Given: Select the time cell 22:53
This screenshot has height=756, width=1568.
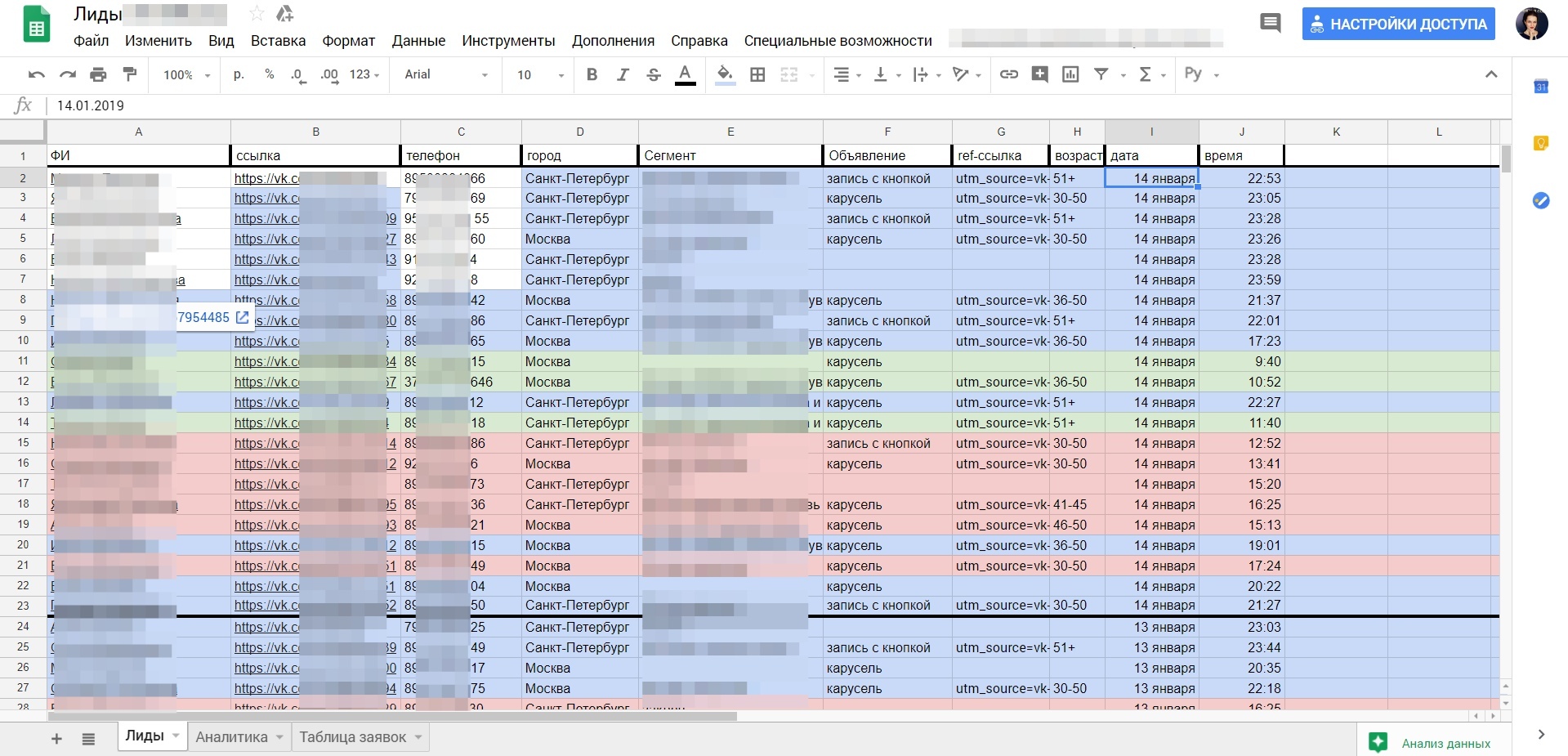Looking at the screenshot, I should click(x=1242, y=178).
